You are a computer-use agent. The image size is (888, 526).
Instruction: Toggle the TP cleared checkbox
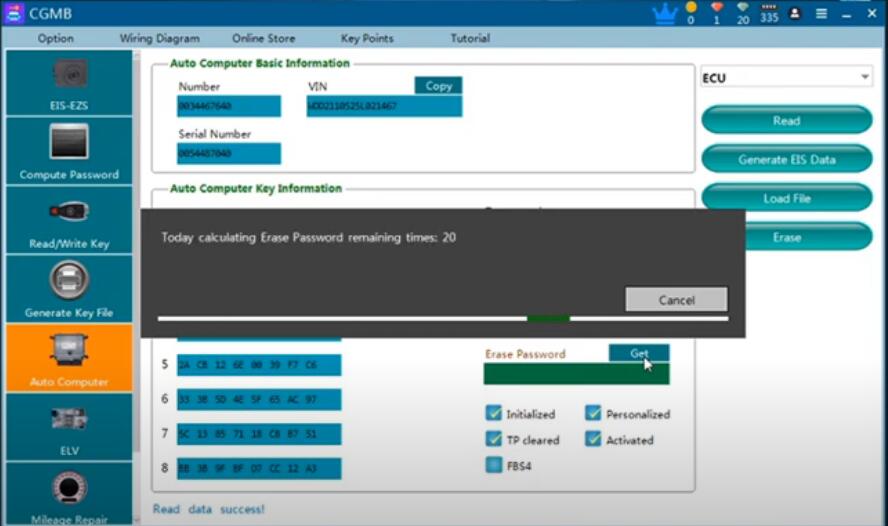pos(493,440)
